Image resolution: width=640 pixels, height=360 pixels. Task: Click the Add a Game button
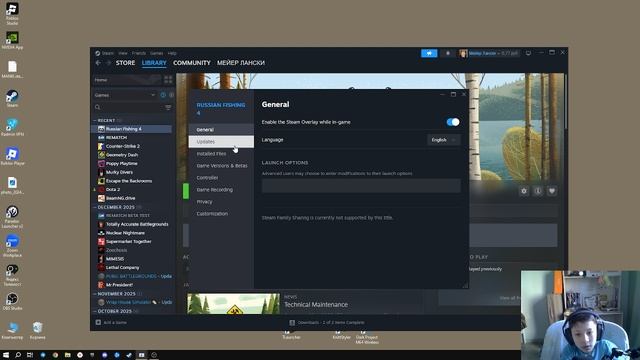click(111, 322)
